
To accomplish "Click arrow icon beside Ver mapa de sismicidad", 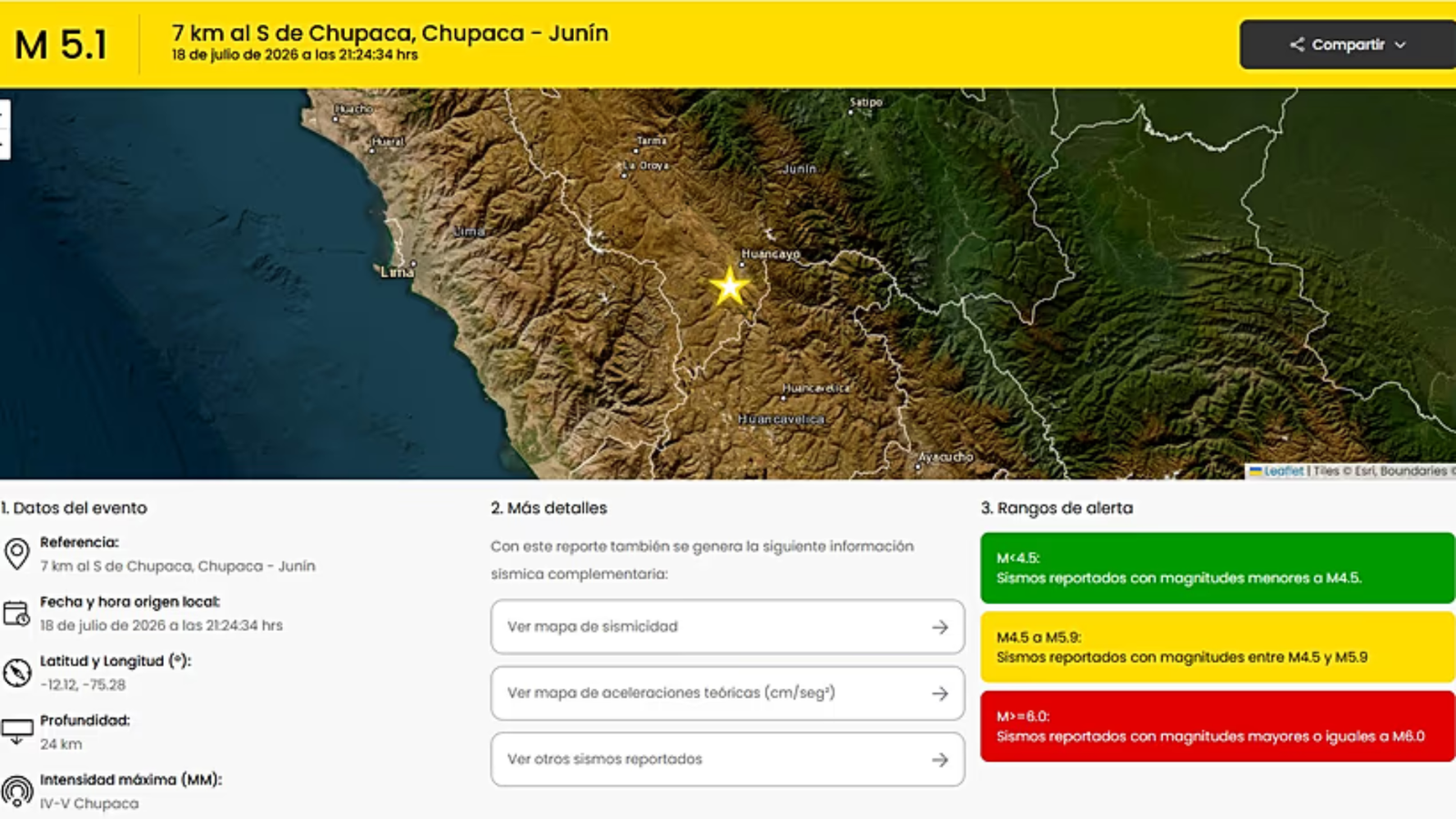I will click(x=940, y=627).
